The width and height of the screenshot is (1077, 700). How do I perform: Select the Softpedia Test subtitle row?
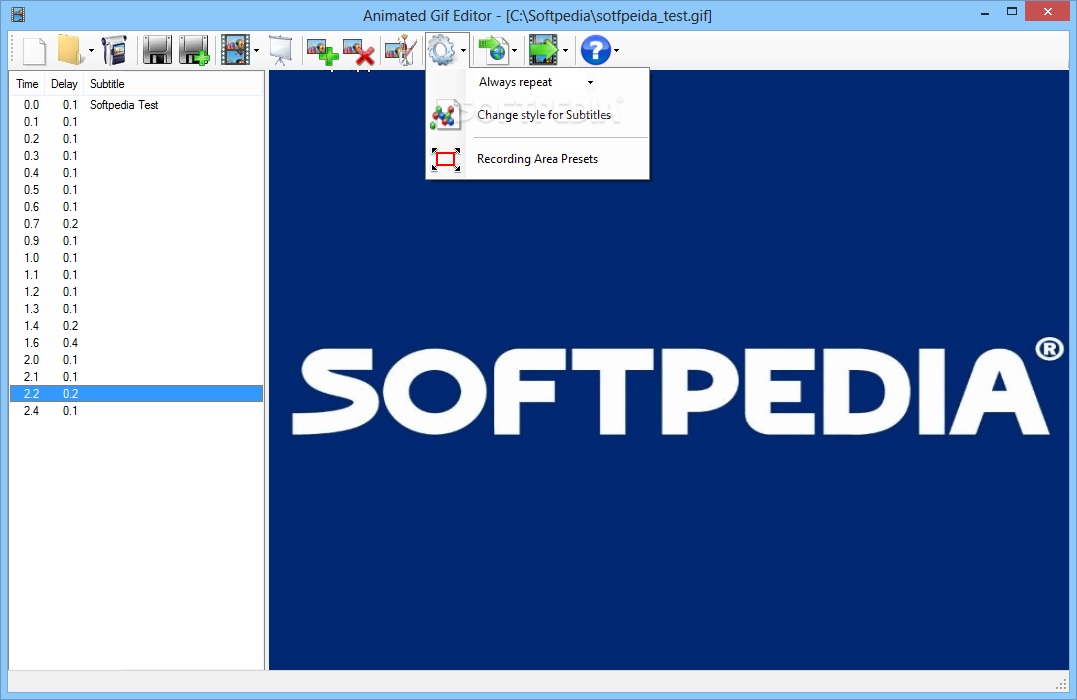click(137, 105)
